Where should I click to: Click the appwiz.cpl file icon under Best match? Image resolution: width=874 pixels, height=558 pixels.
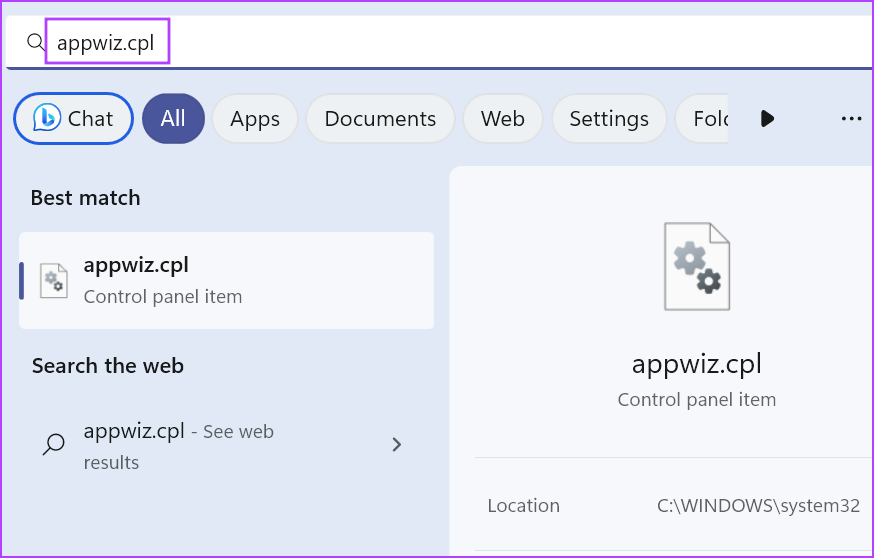click(53, 281)
